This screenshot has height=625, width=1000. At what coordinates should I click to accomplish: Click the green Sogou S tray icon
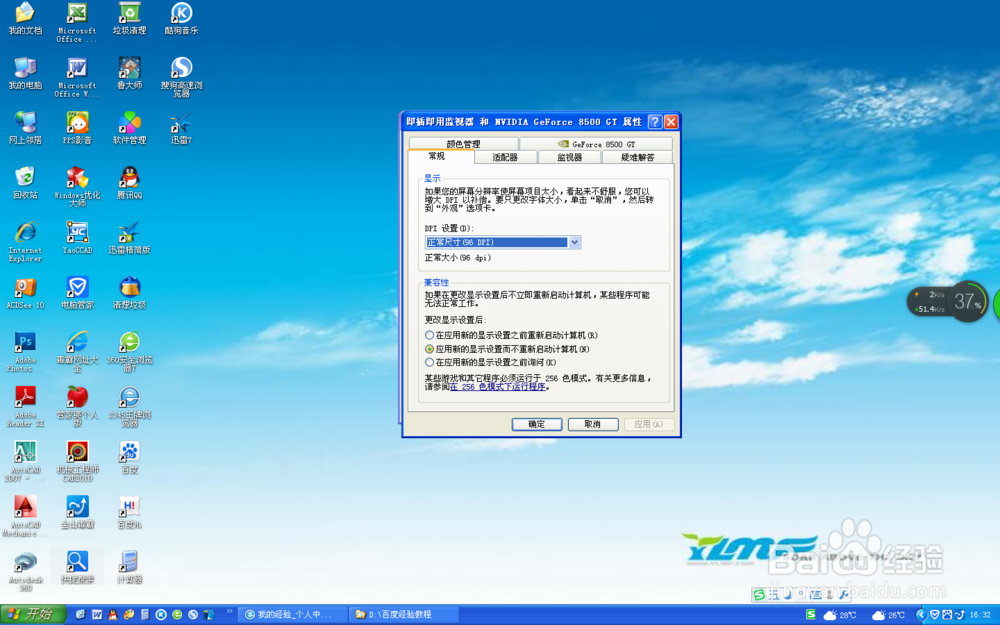tap(811, 614)
